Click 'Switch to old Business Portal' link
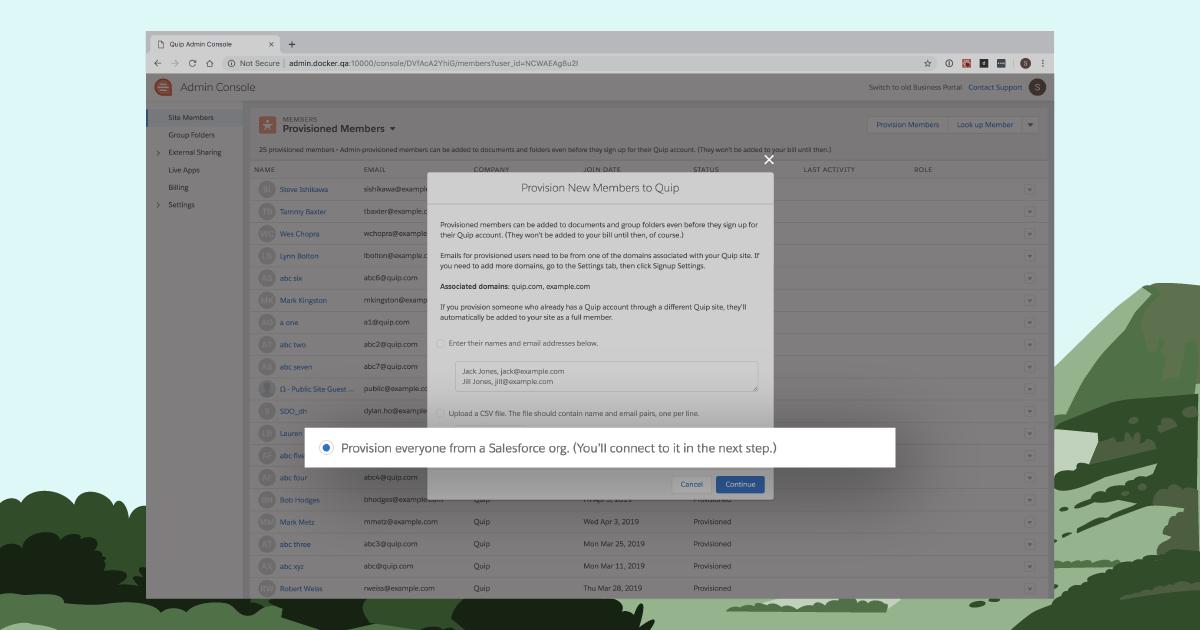This screenshot has width=1200, height=630. (x=915, y=87)
